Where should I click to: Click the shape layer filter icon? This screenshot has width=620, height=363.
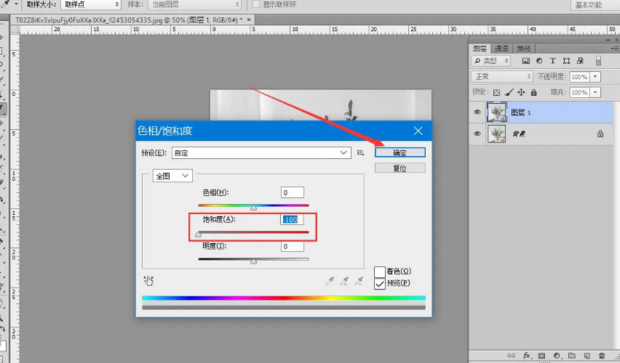pos(566,61)
